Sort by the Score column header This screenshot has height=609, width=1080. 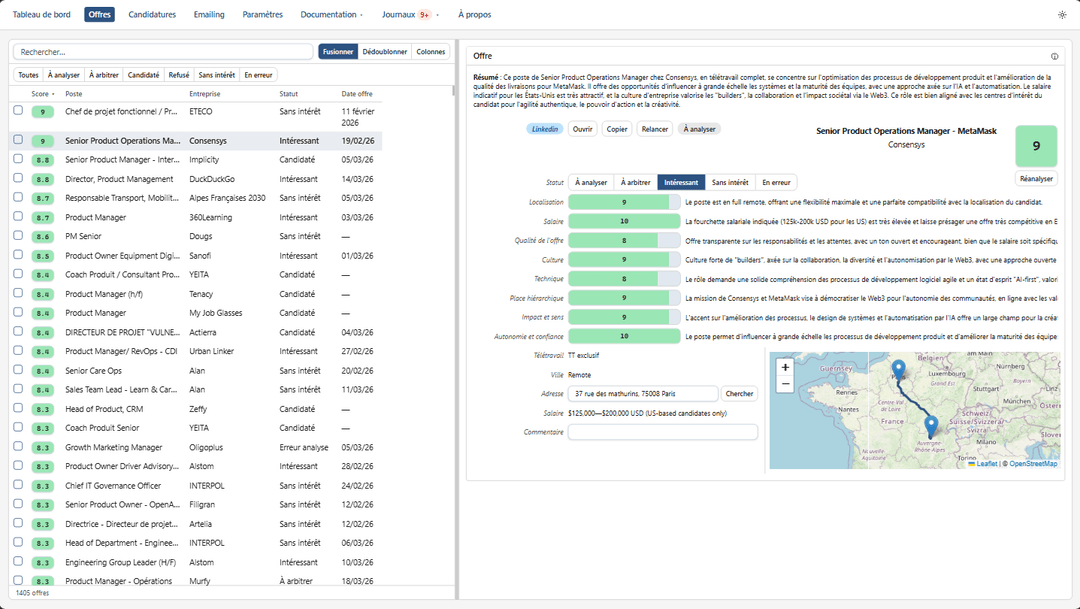[x=42, y=94]
